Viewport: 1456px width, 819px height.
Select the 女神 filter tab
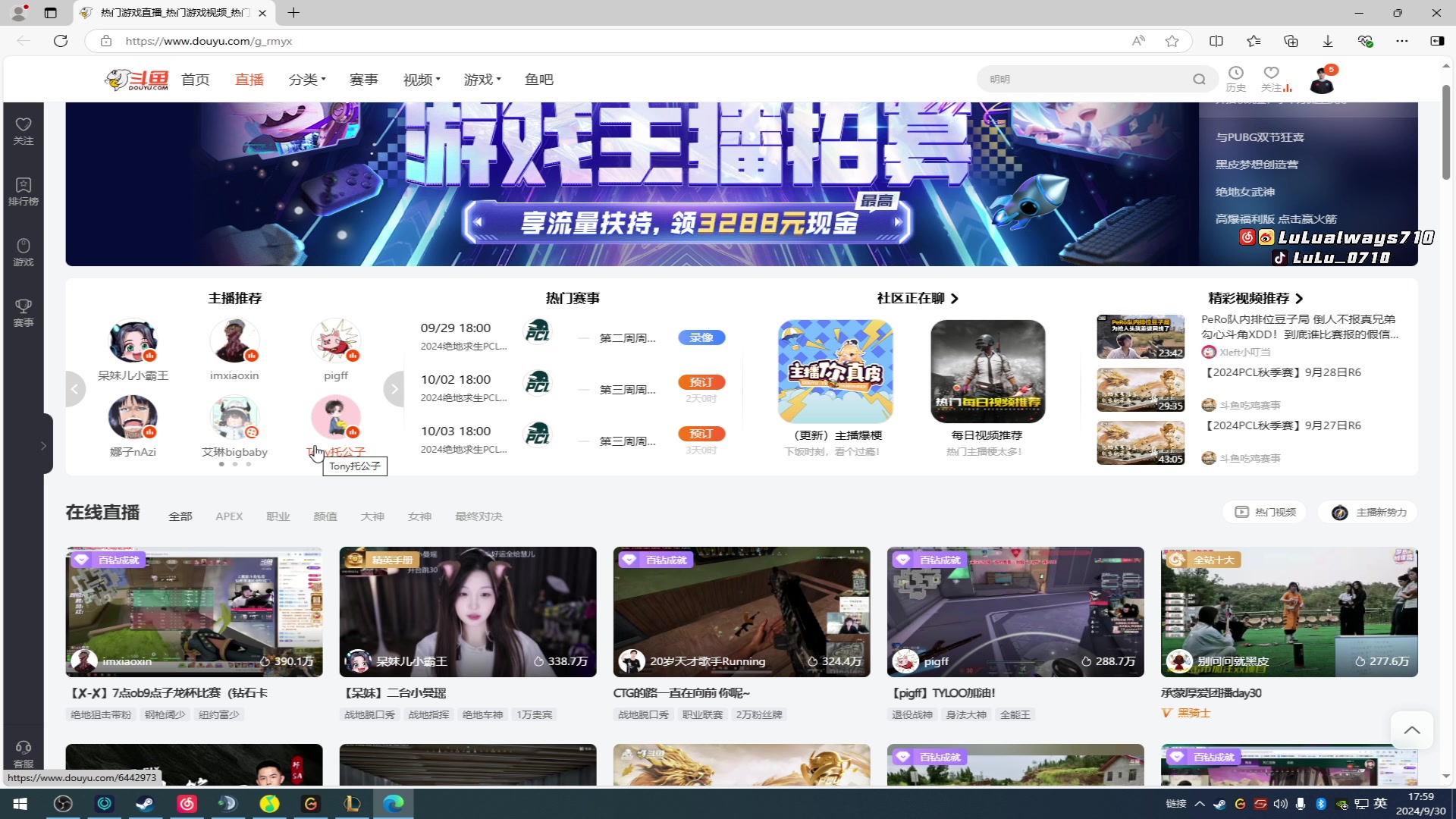(x=419, y=516)
